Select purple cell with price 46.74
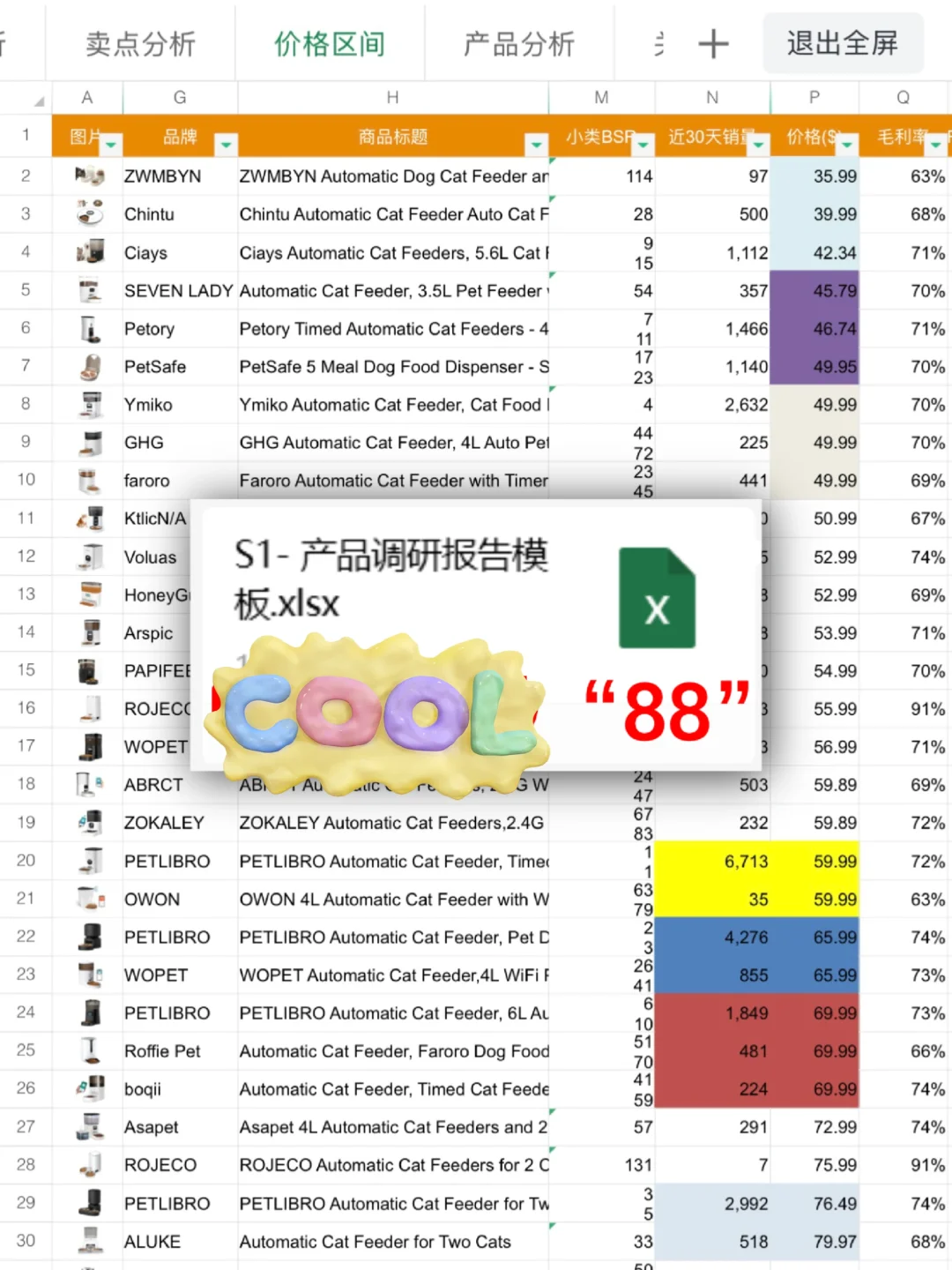952x1270 pixels. [x=814, y=329]
